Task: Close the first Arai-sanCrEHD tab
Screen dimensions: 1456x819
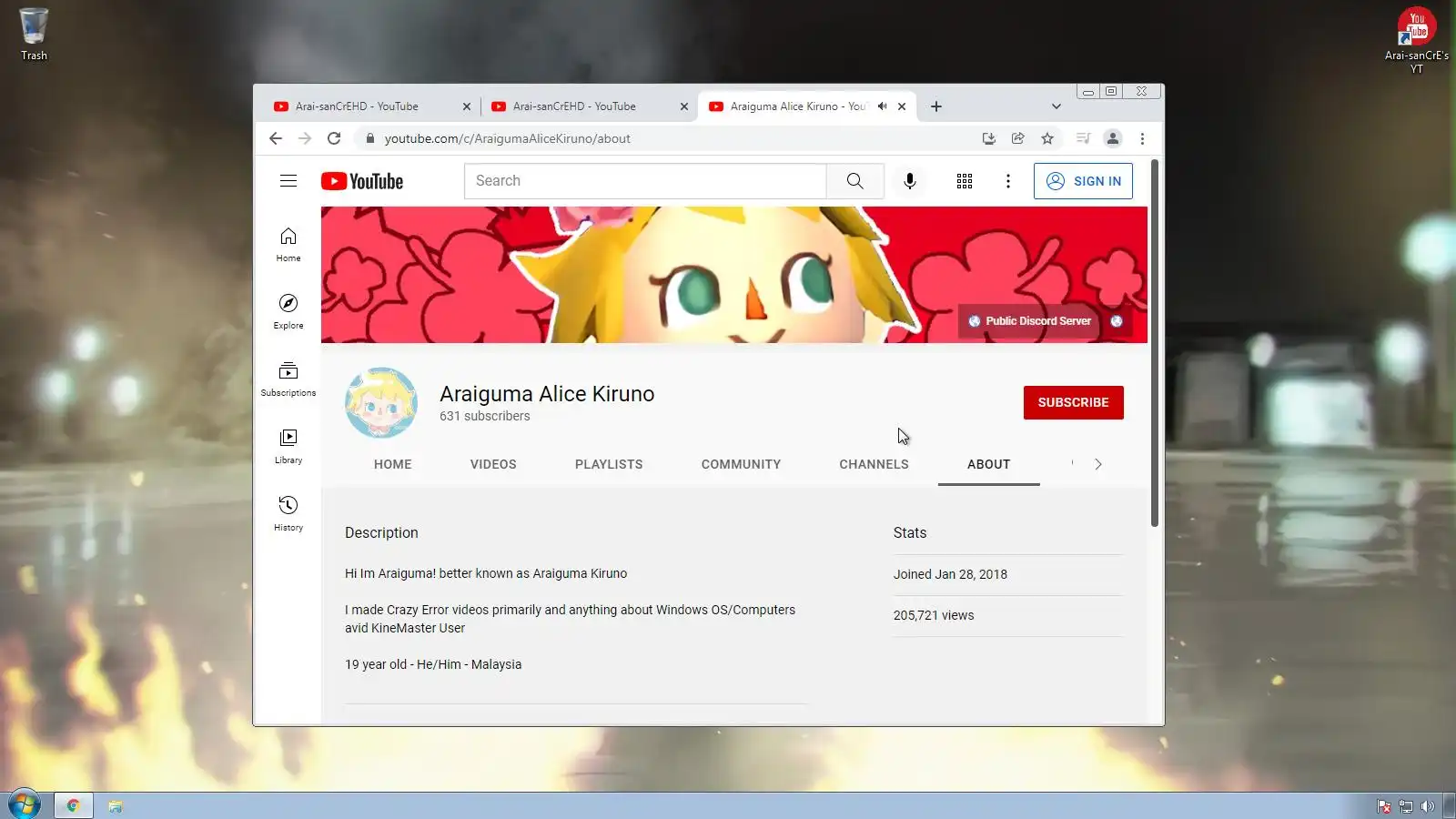Action: point(467,106)
